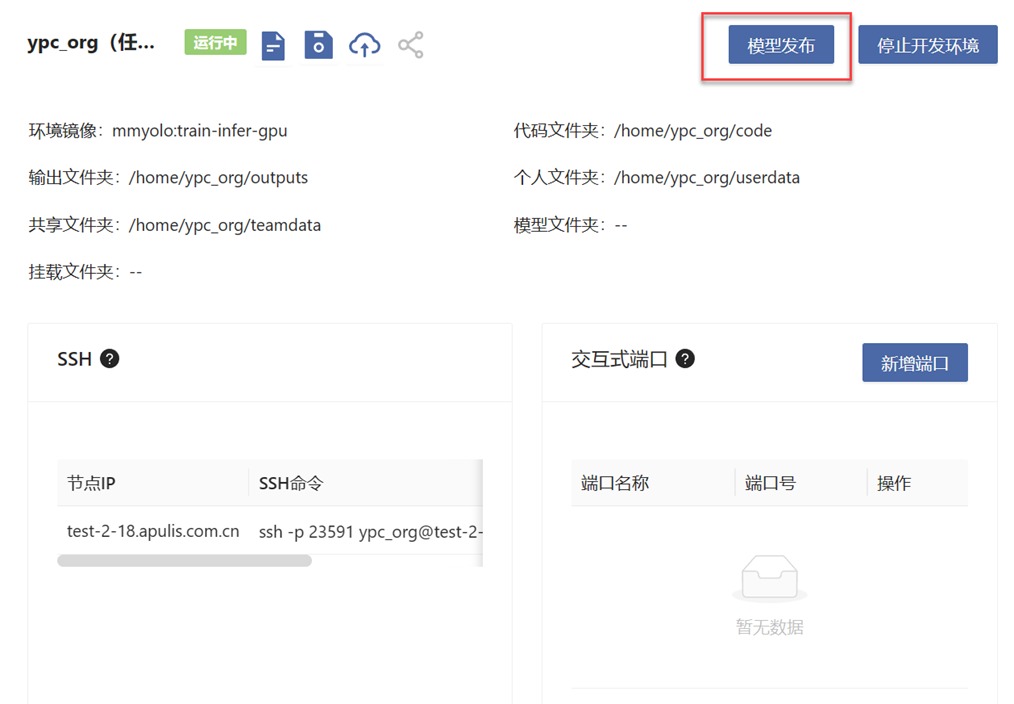
Task: Open the 交互式端口 help question mark icon
Action: pos(685,359)
